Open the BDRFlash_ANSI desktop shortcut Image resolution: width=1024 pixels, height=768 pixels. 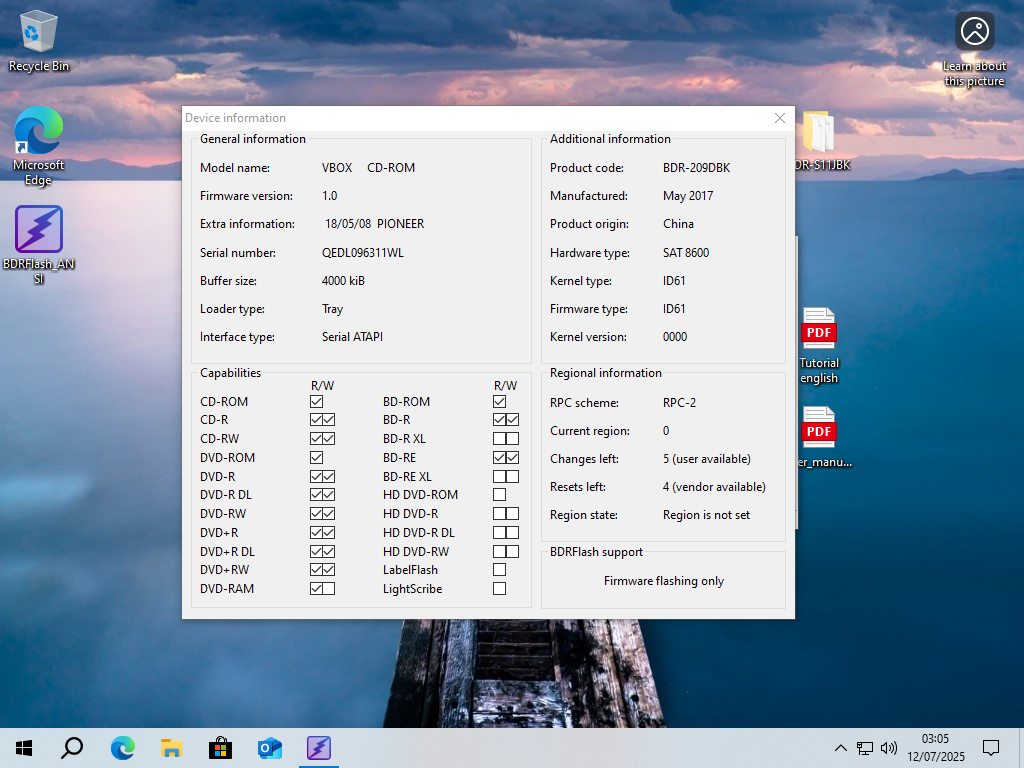tap(39, 245)
